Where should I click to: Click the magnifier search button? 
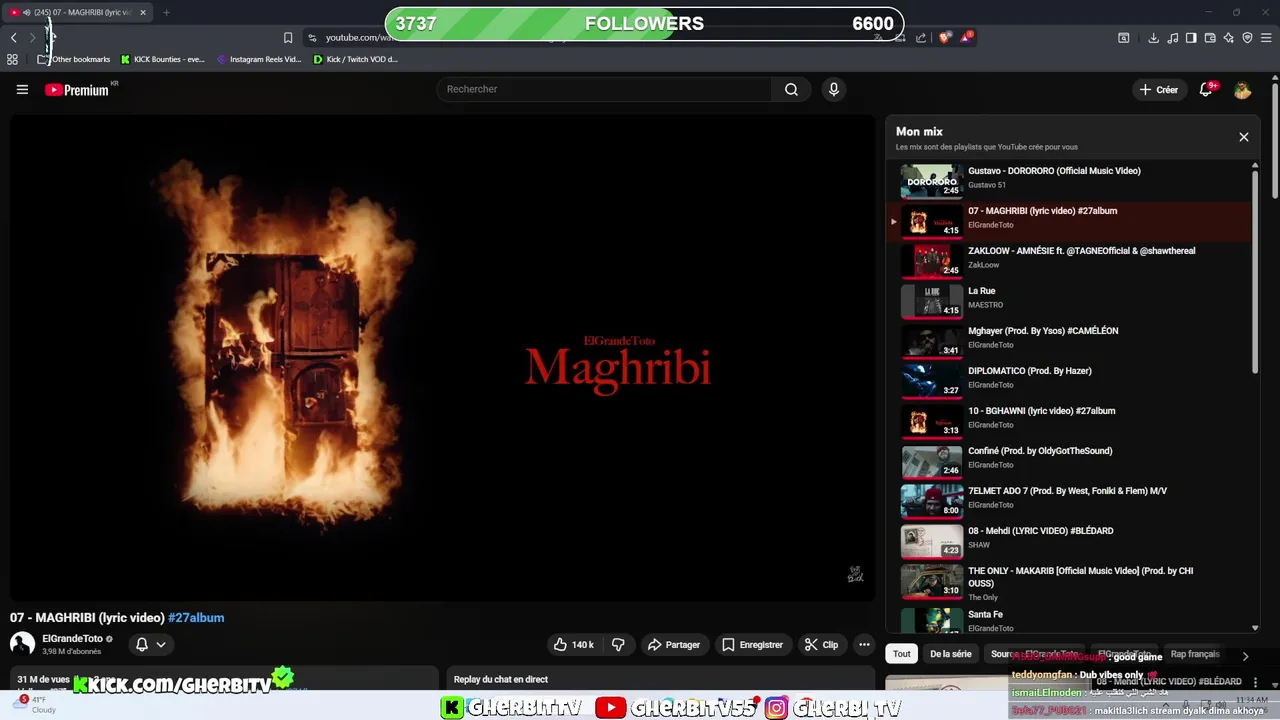(x=791, y=89)
